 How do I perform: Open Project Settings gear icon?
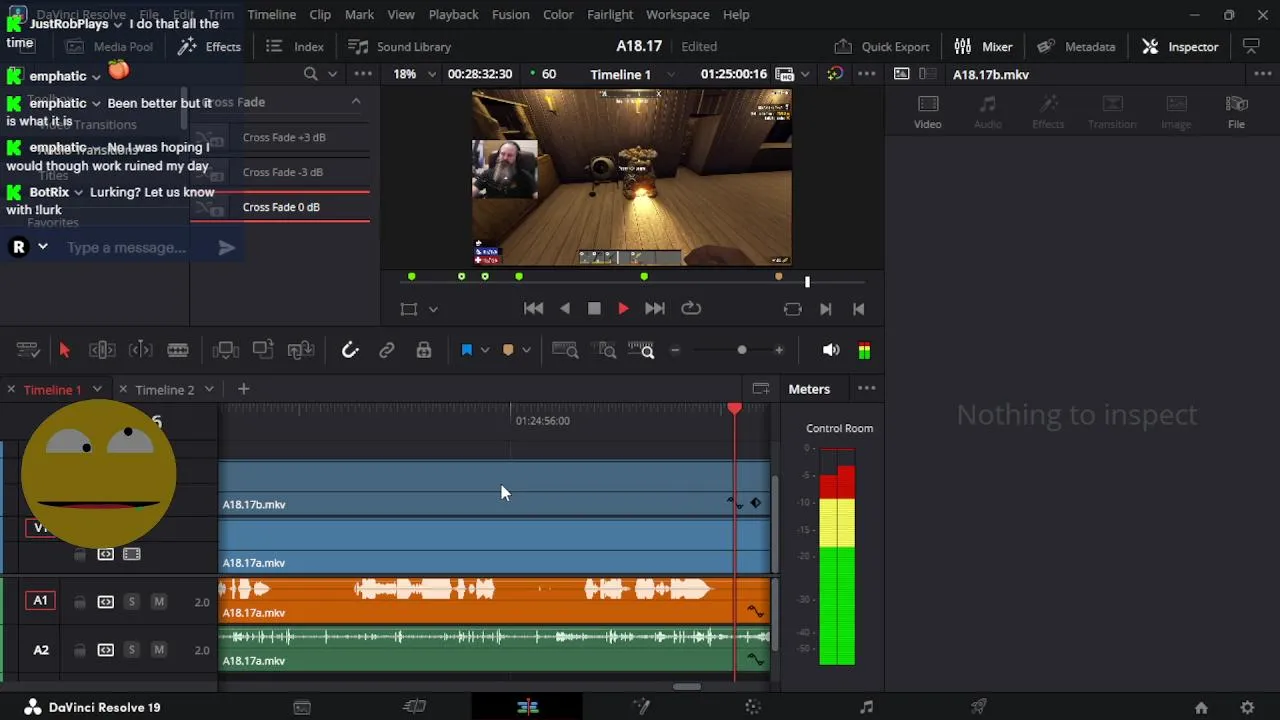click(x=1247, y=708)
